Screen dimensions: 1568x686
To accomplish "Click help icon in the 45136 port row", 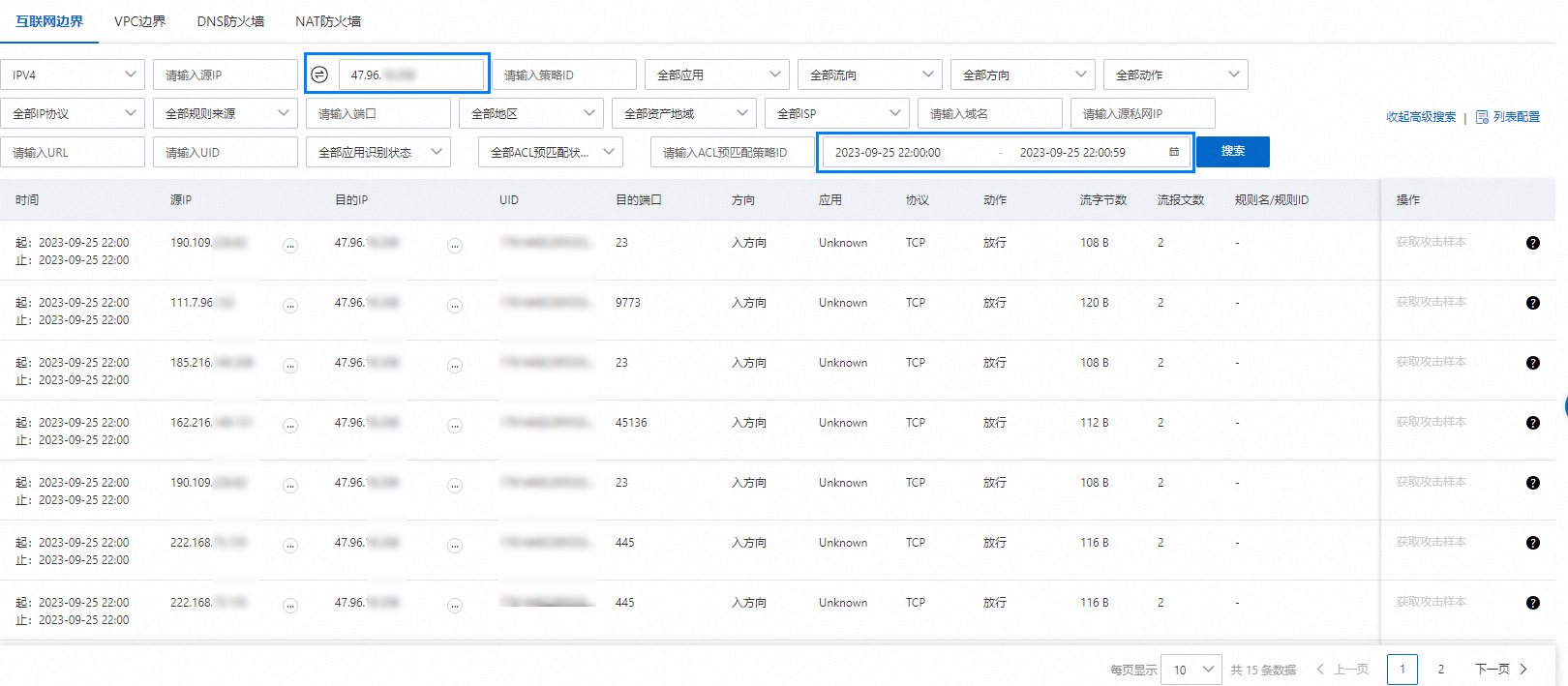I will (1533, 423).
